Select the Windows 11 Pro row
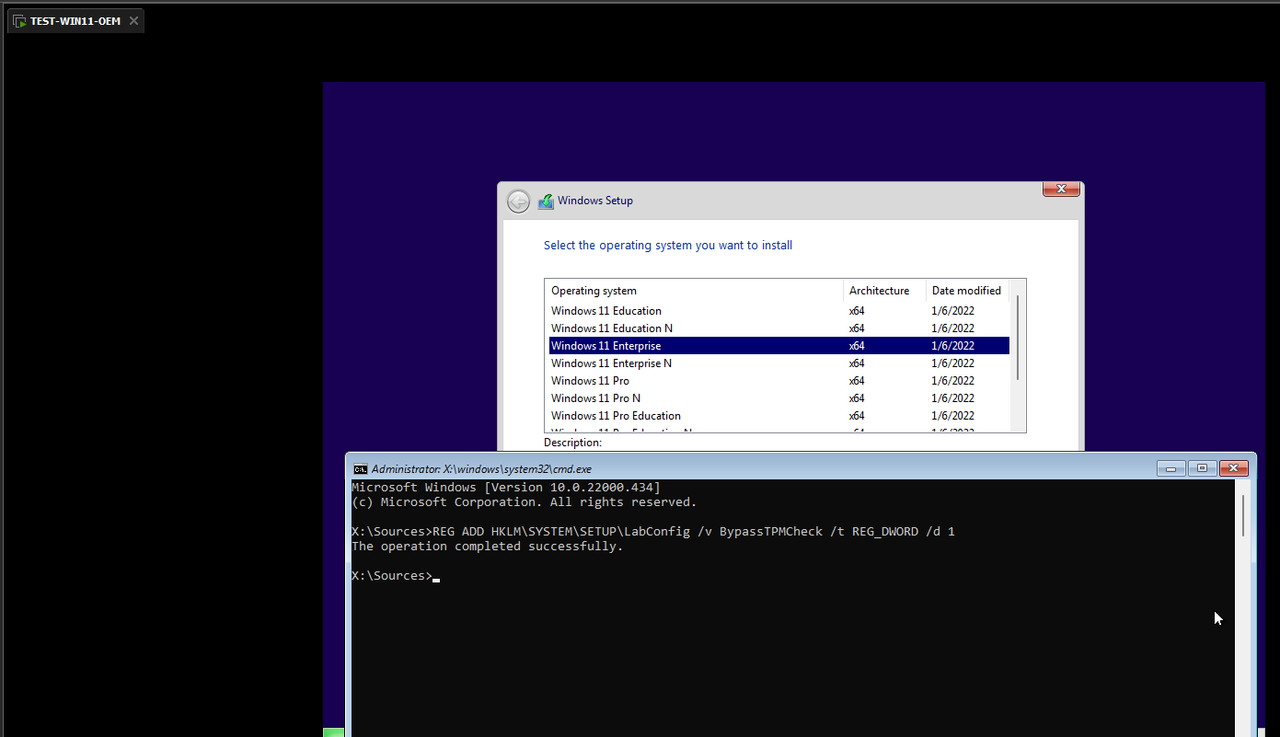Screen dimensions: 1280x737 point(779,381)
